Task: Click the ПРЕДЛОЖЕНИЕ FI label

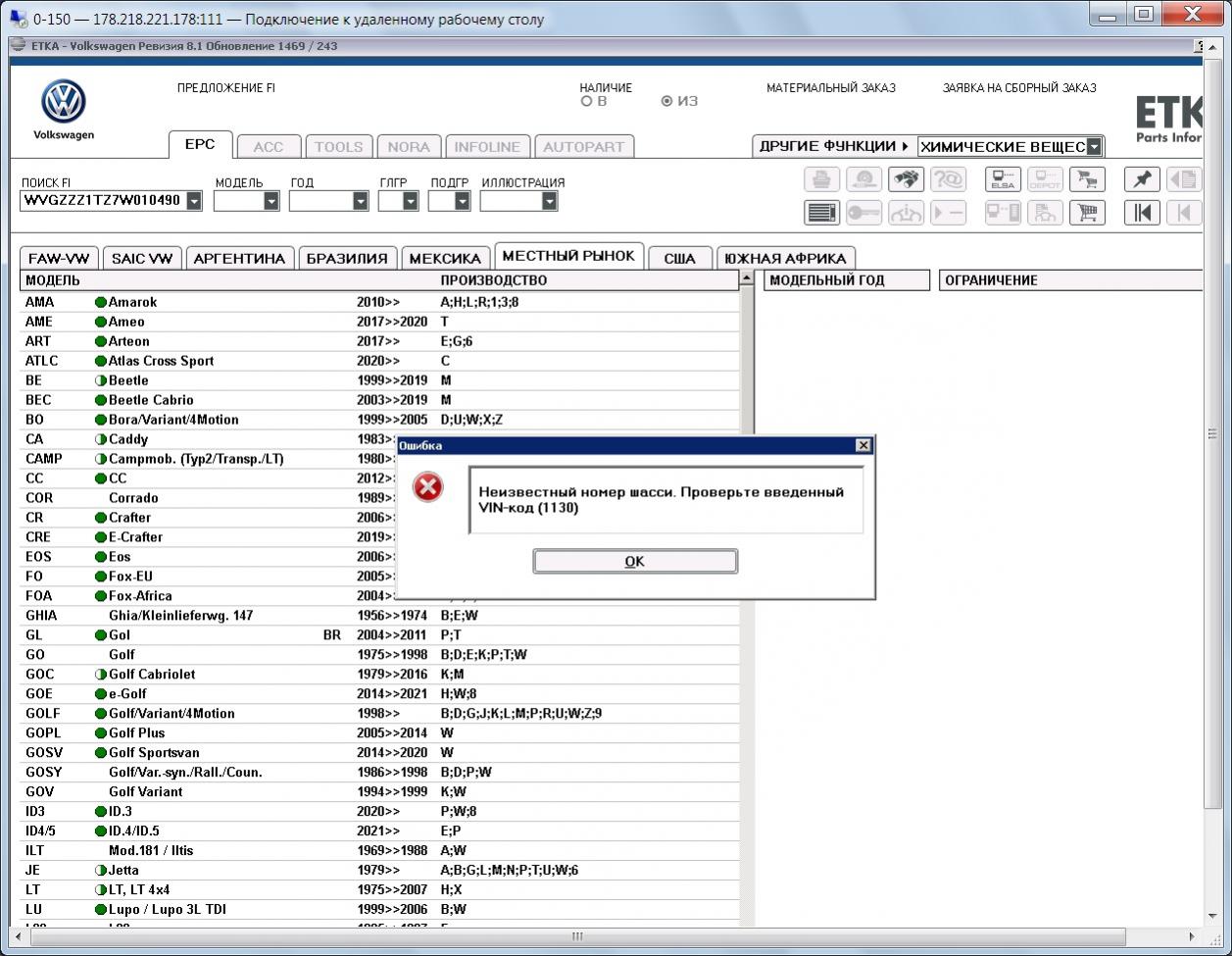Action: [226, 88]
